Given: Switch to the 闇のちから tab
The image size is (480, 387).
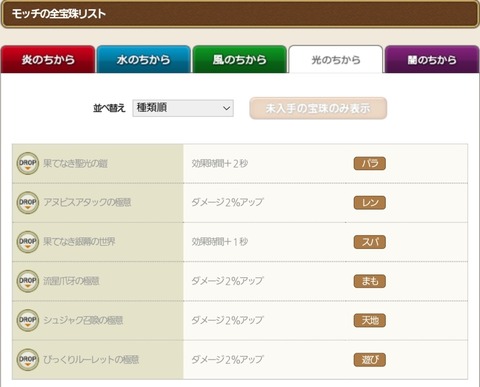Looking at the screenshot, I should pos(432,59).
